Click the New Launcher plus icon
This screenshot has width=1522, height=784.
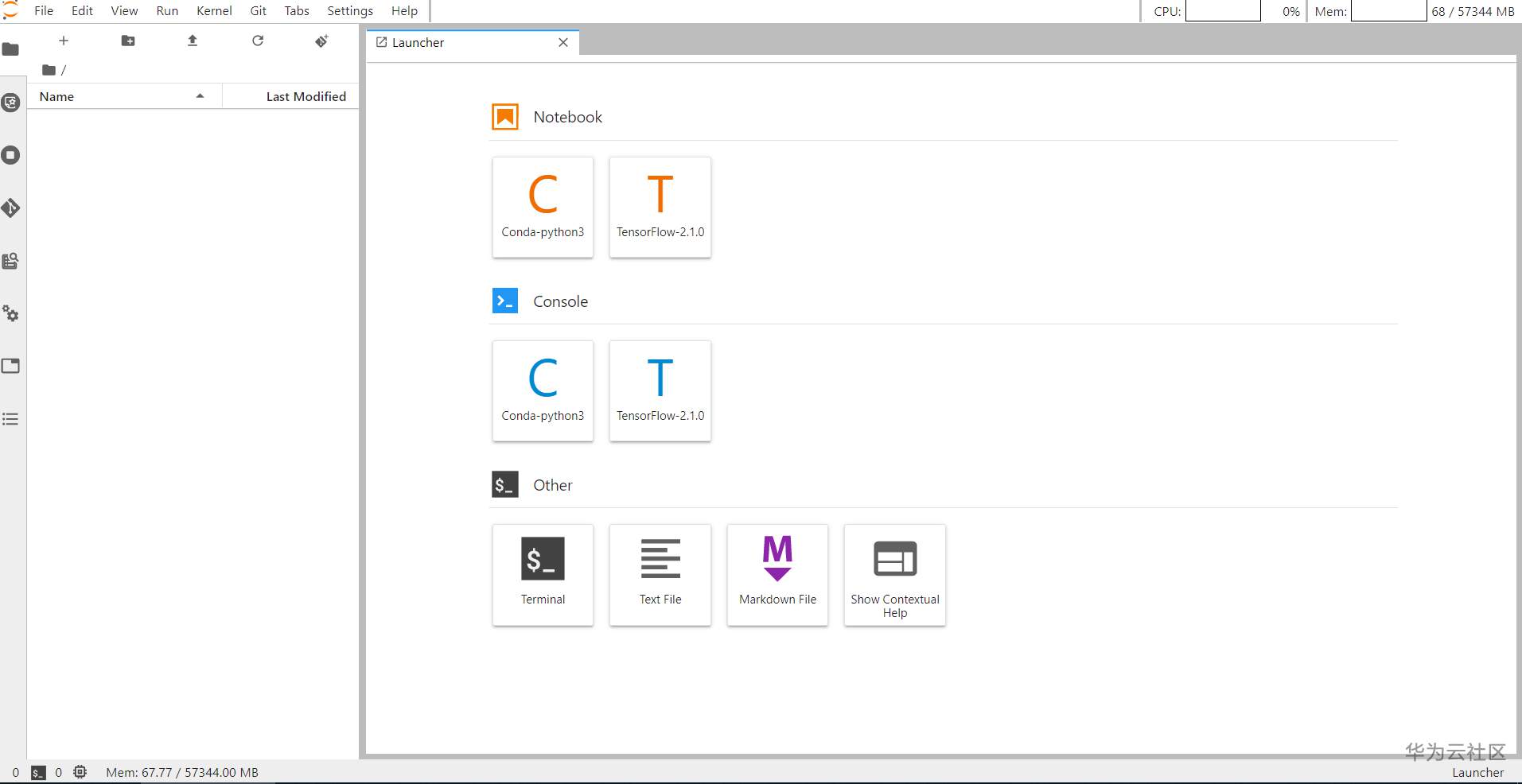click(64, 41)
